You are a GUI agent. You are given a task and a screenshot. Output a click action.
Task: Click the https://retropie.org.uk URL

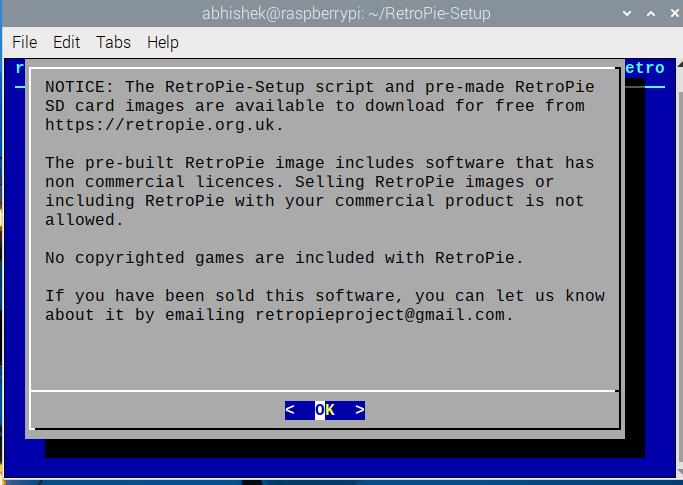point(164,125)
